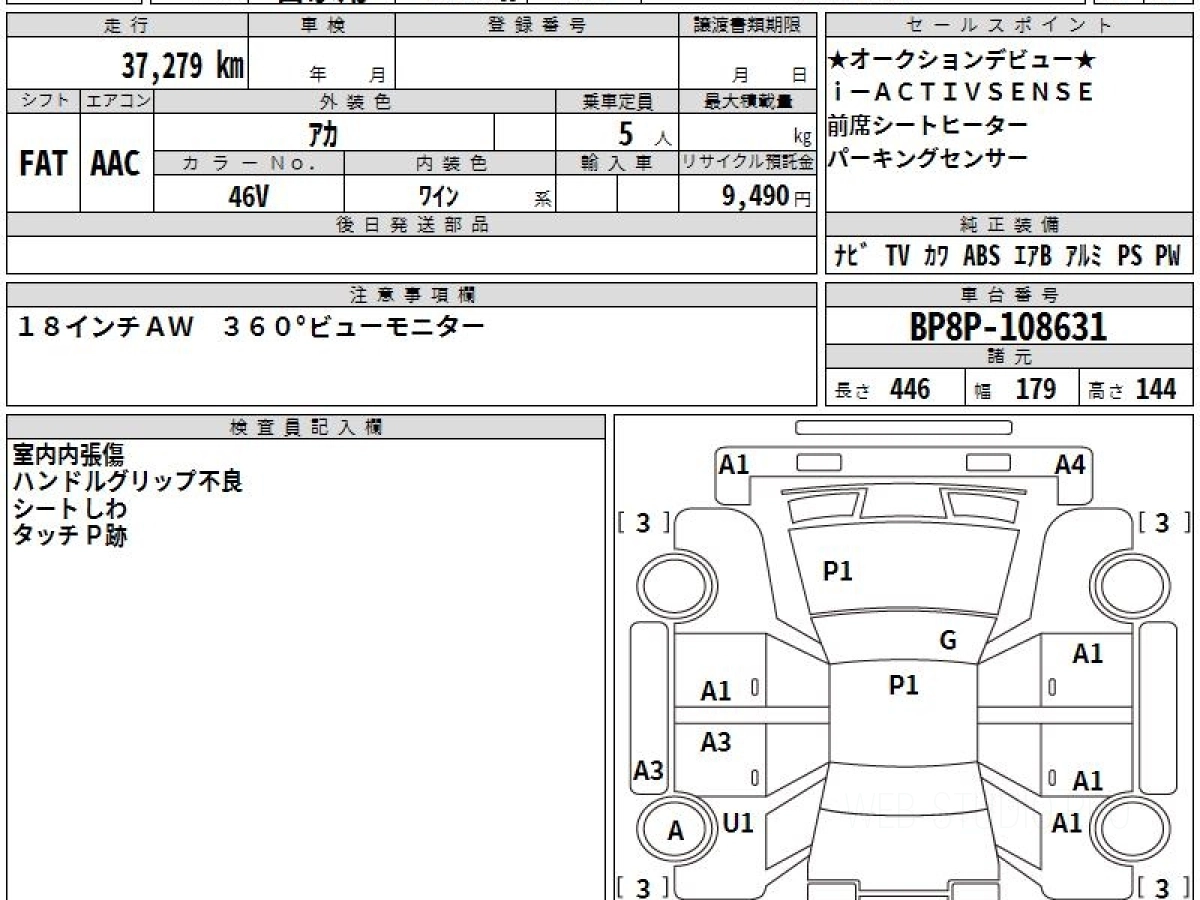
Task: Select chassis number BP8P-108631
Action: [x=1009, y=326]
